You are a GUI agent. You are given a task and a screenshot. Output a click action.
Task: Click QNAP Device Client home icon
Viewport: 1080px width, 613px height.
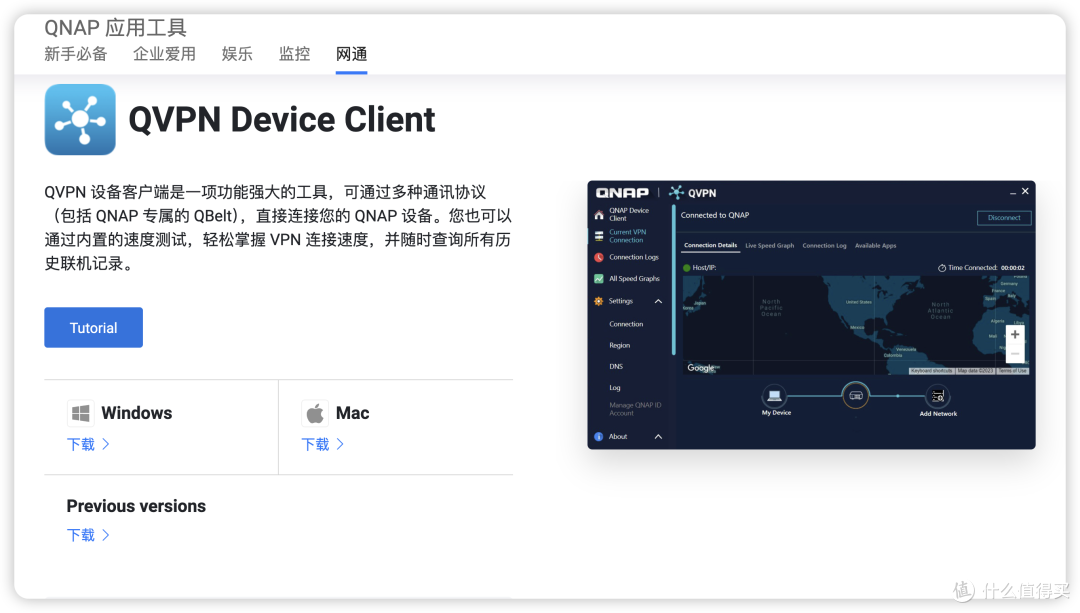(x=599, y=215)
